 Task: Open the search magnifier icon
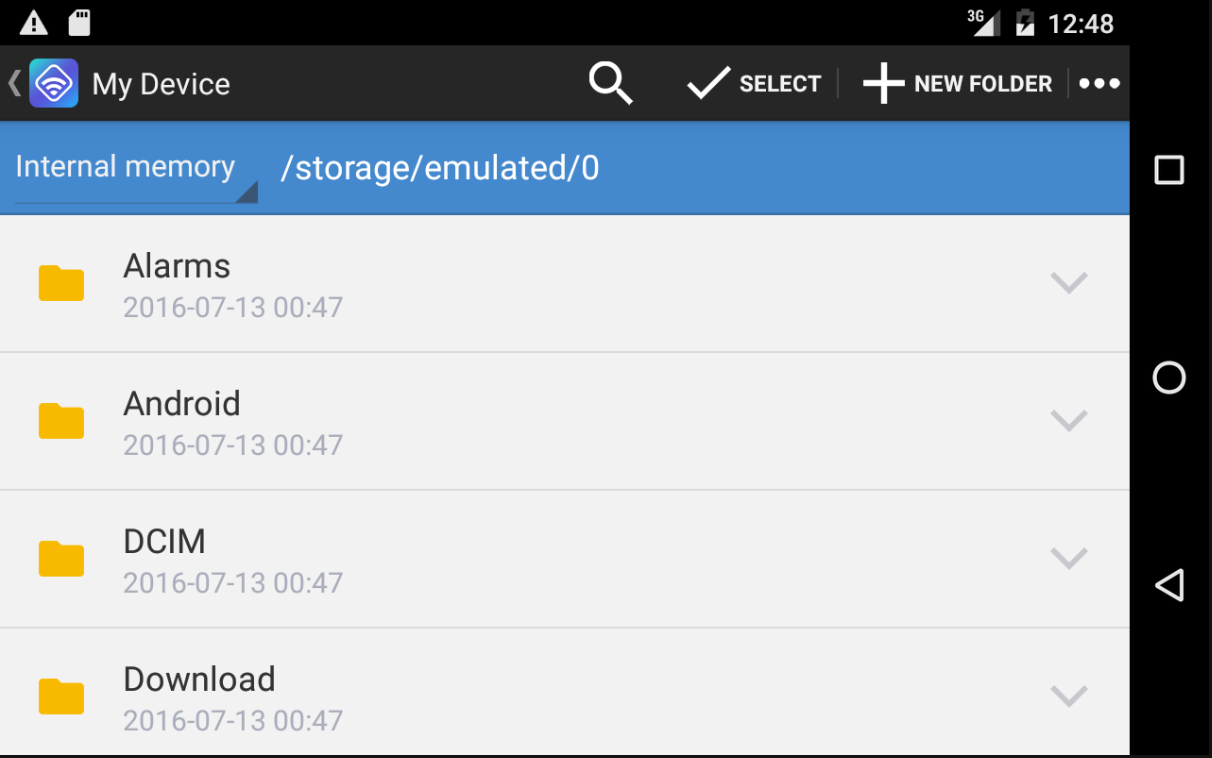(610, 83)
